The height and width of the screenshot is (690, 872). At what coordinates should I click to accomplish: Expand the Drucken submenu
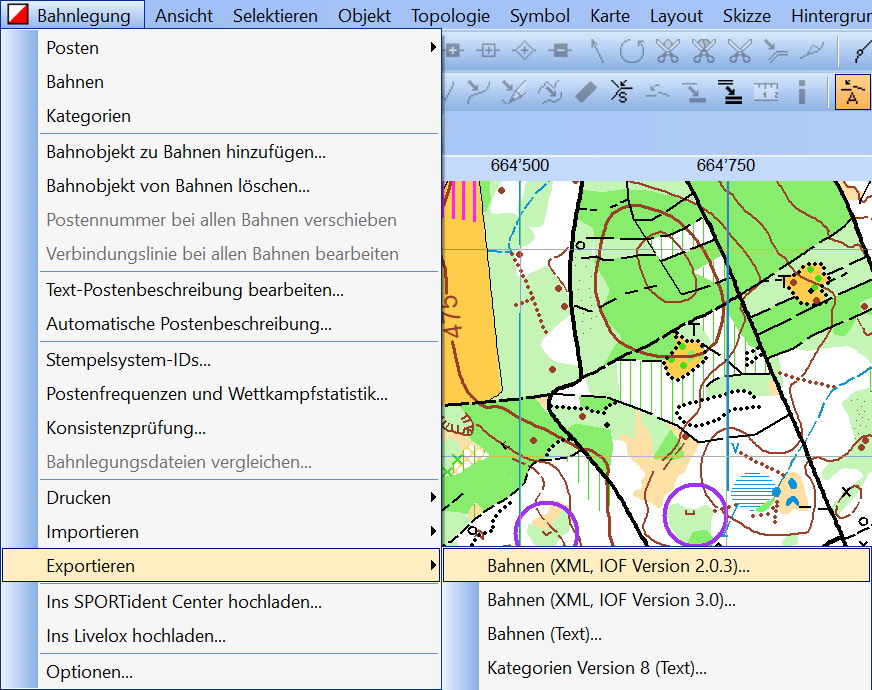(x=240, y=498)
